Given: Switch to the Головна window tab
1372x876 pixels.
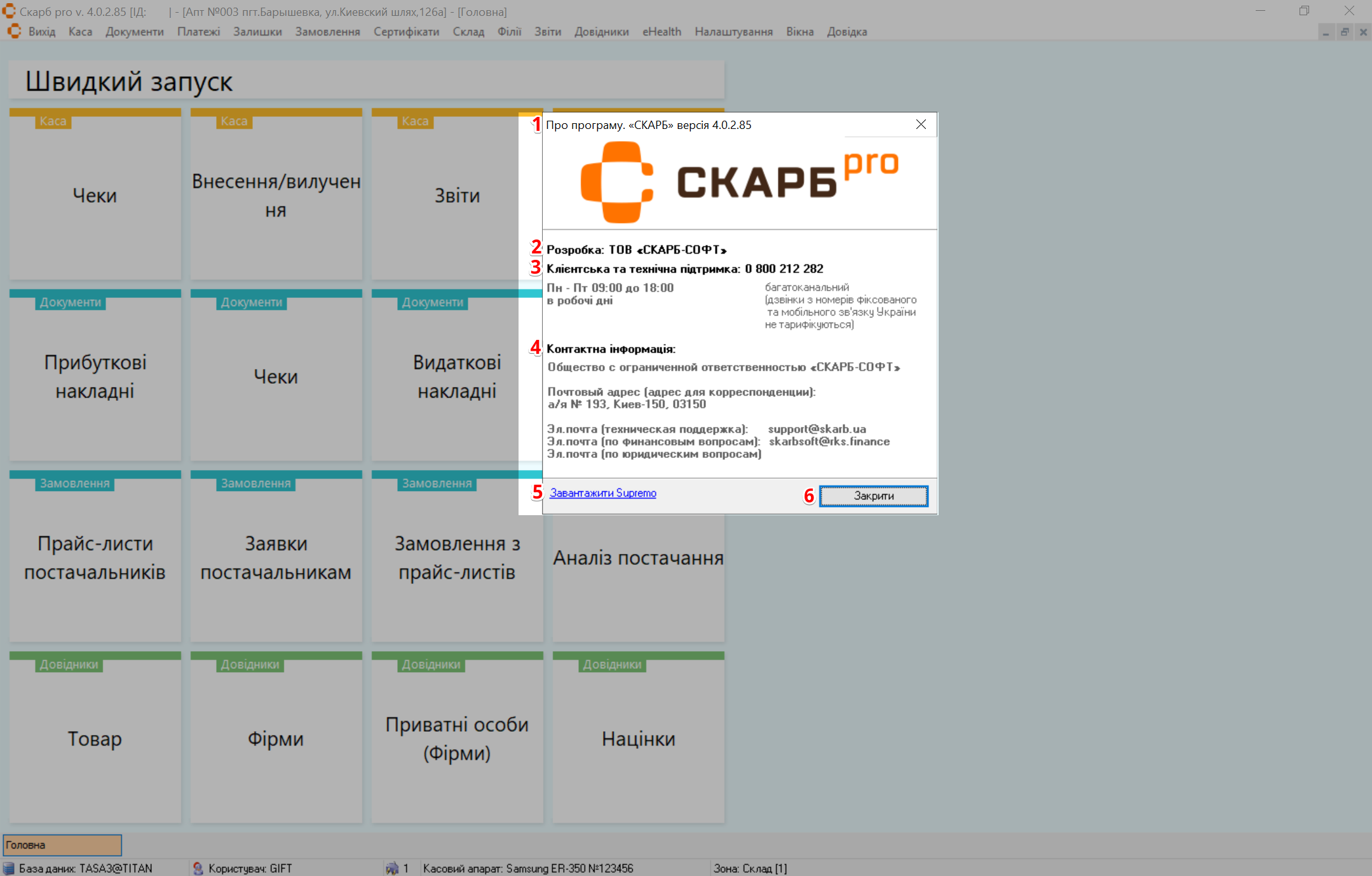Looking at the screenshot, I should point(62,845).
